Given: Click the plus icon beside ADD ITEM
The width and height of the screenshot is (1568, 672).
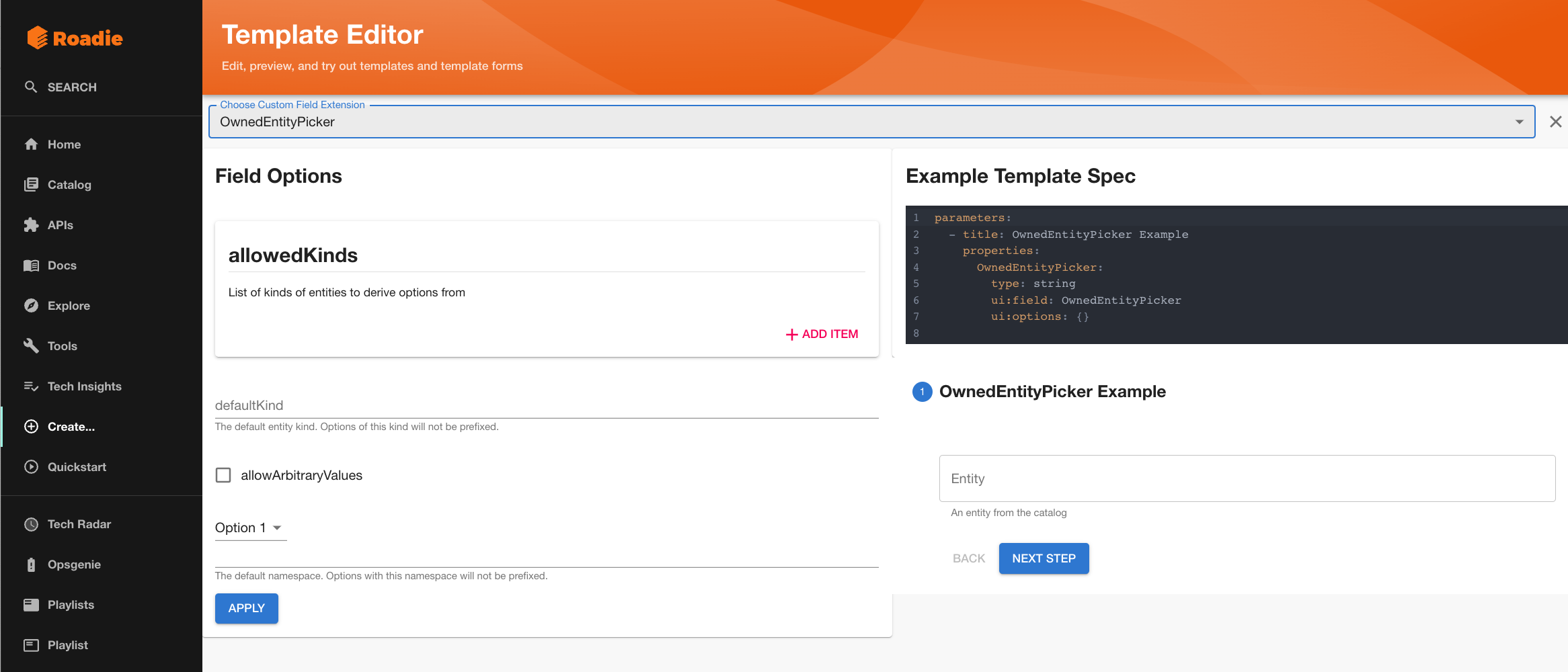Looking at the screenshot, I should click(x=792, y=335).
